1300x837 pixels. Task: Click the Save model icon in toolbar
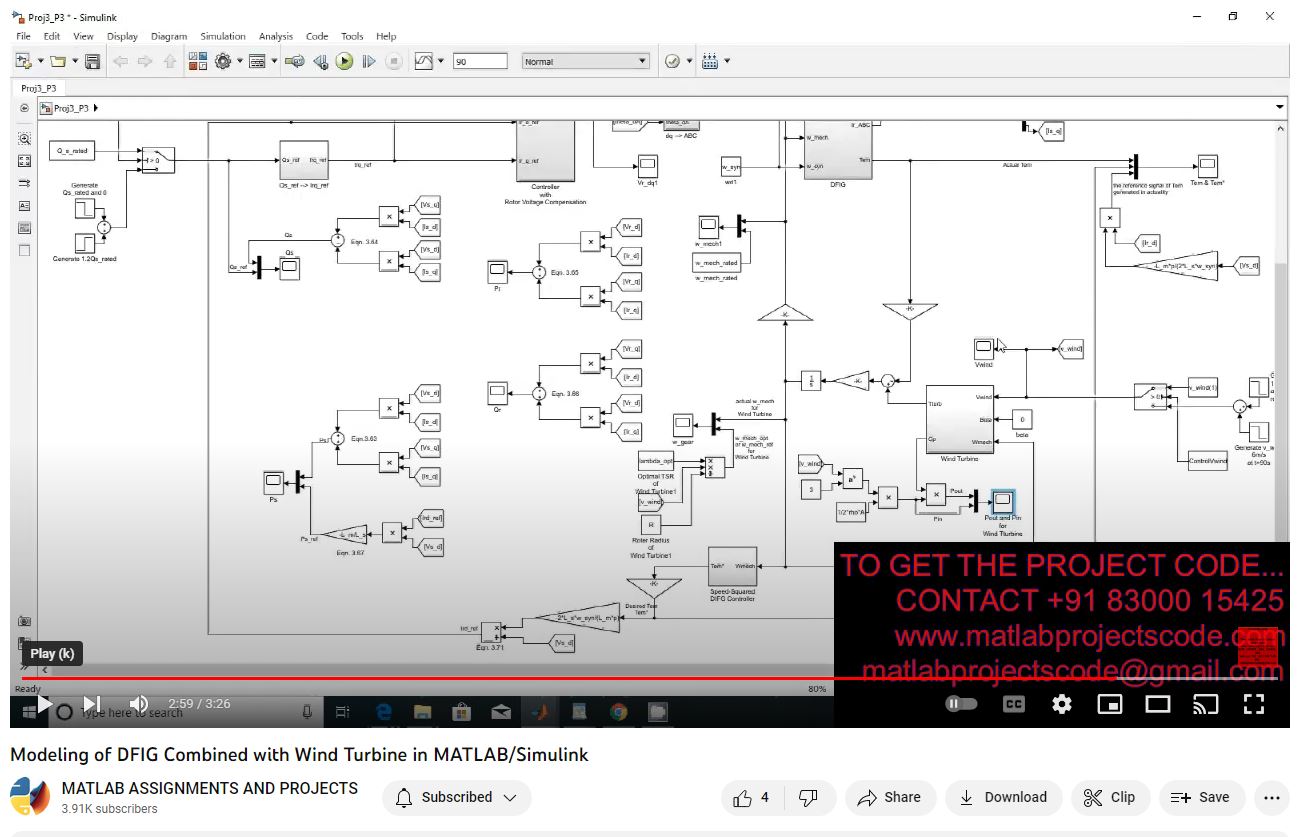[92, 62]
